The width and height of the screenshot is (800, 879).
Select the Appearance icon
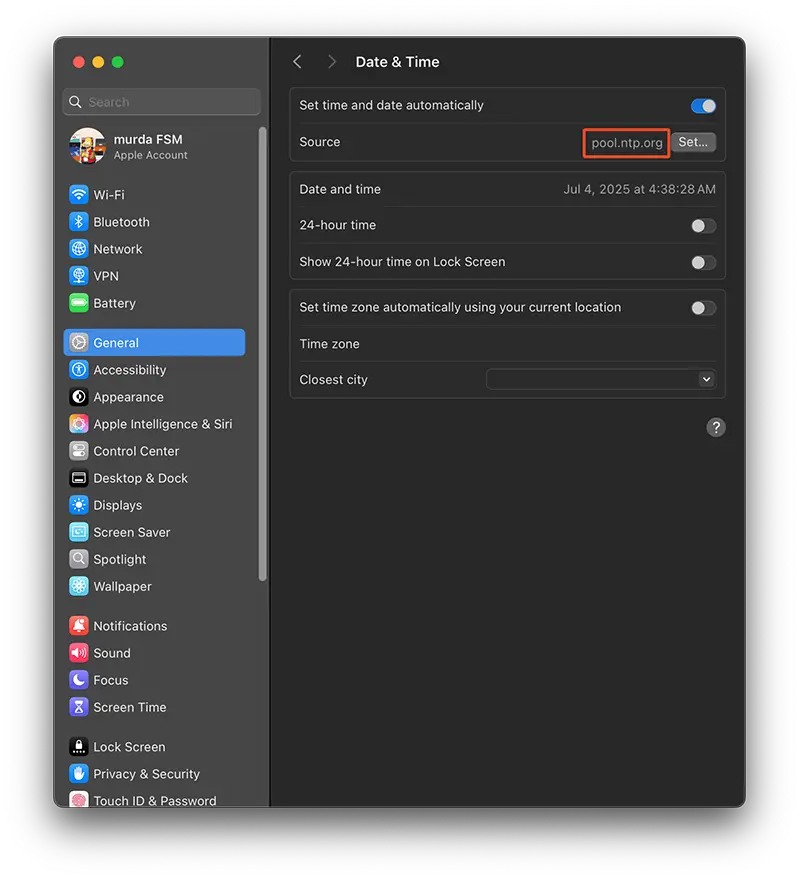(x=78, y=397)
